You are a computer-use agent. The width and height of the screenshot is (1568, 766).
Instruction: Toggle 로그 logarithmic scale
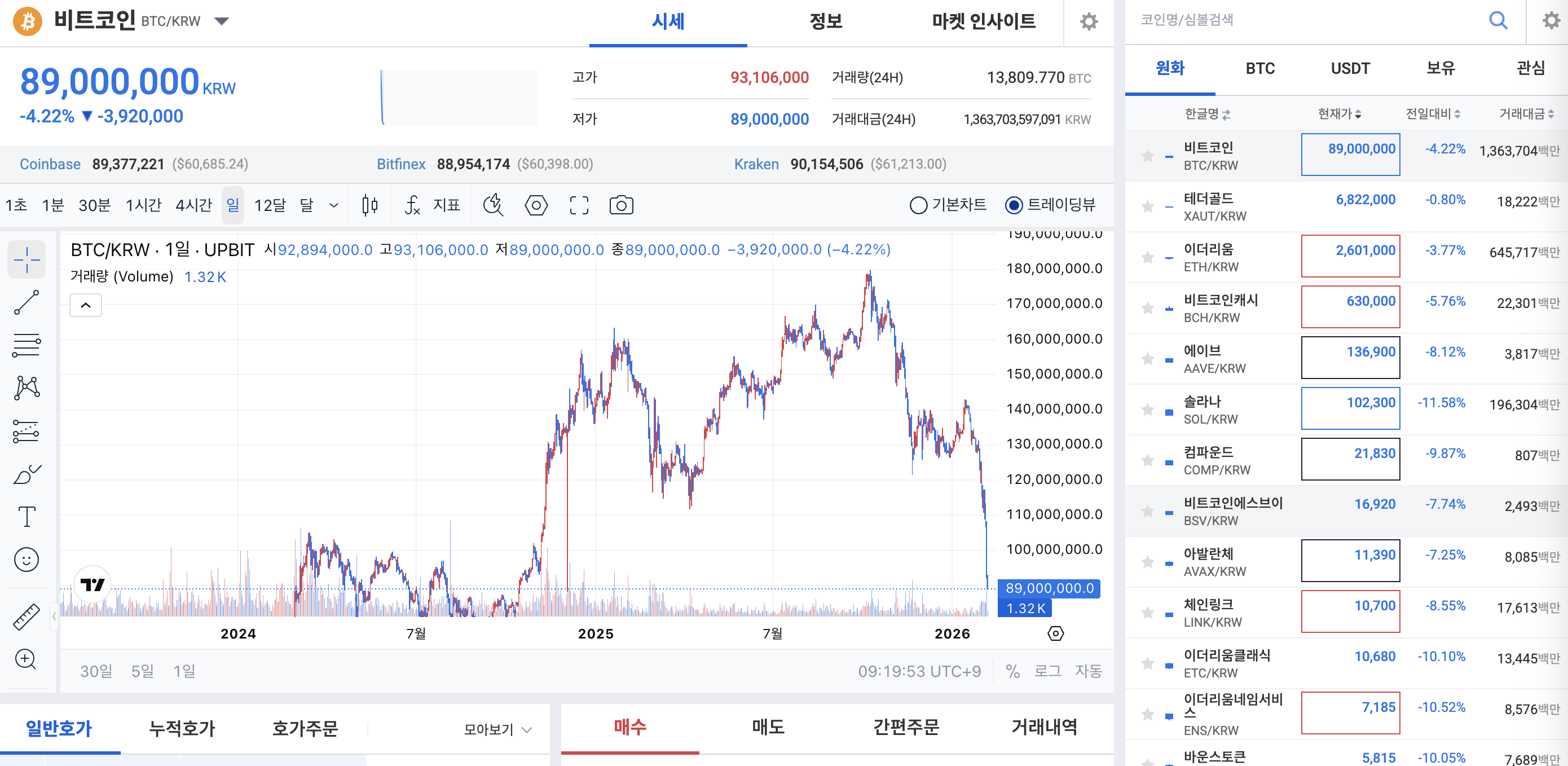point(1047,671)
